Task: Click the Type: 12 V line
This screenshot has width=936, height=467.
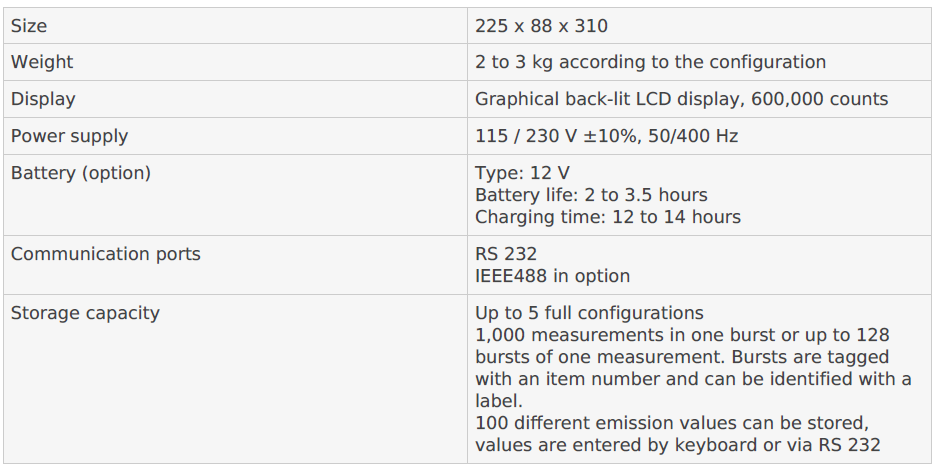Action: (x=522, y=173)
